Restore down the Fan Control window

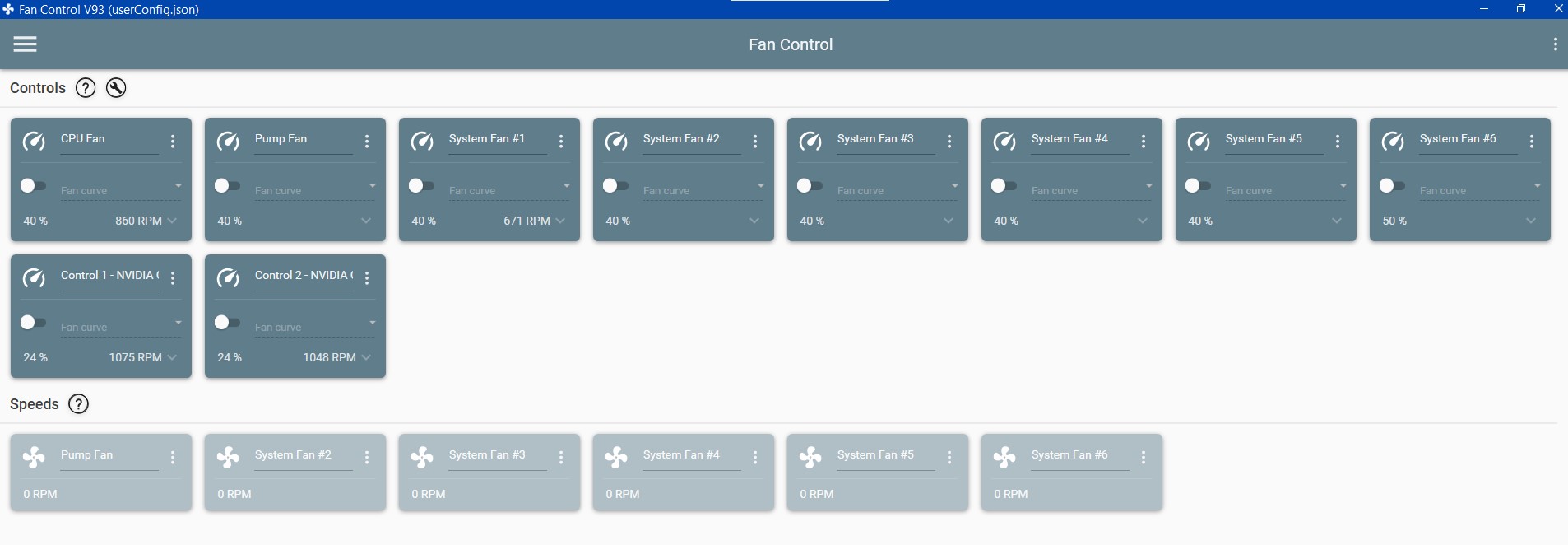coord(1521,9)
